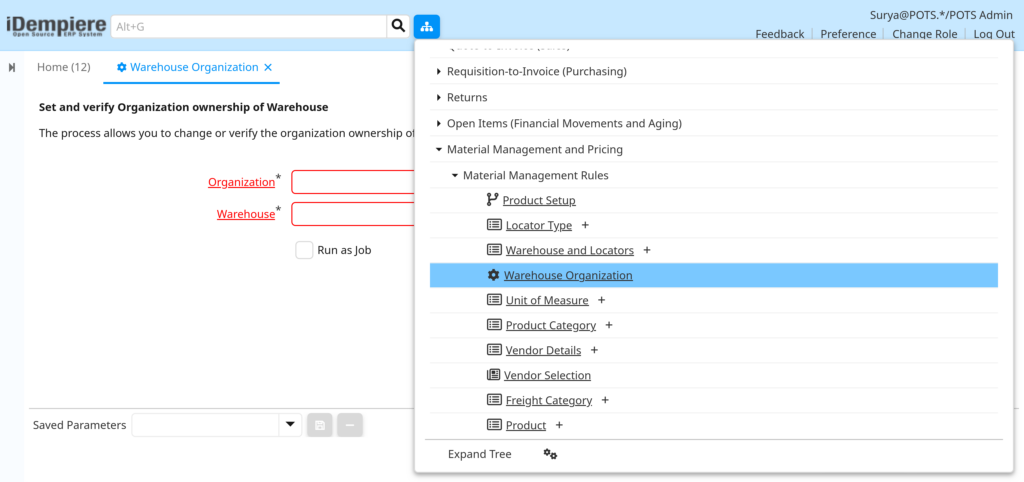Viewport: 1024px width, 482px height.
Task: Click the Alt+G global search field
Action: (x=249, y=27)
